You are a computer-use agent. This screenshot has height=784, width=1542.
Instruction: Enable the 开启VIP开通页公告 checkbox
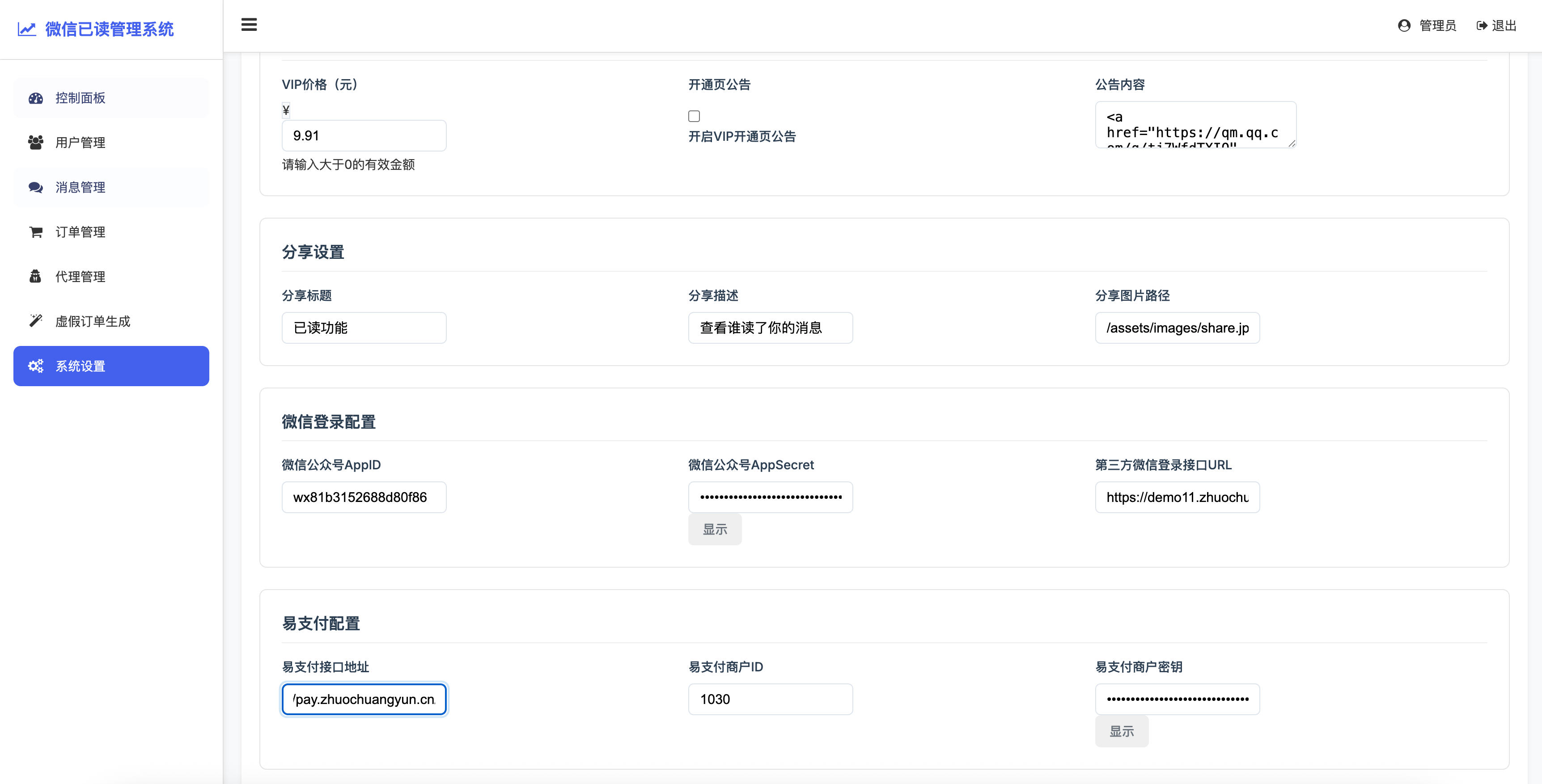695,116
